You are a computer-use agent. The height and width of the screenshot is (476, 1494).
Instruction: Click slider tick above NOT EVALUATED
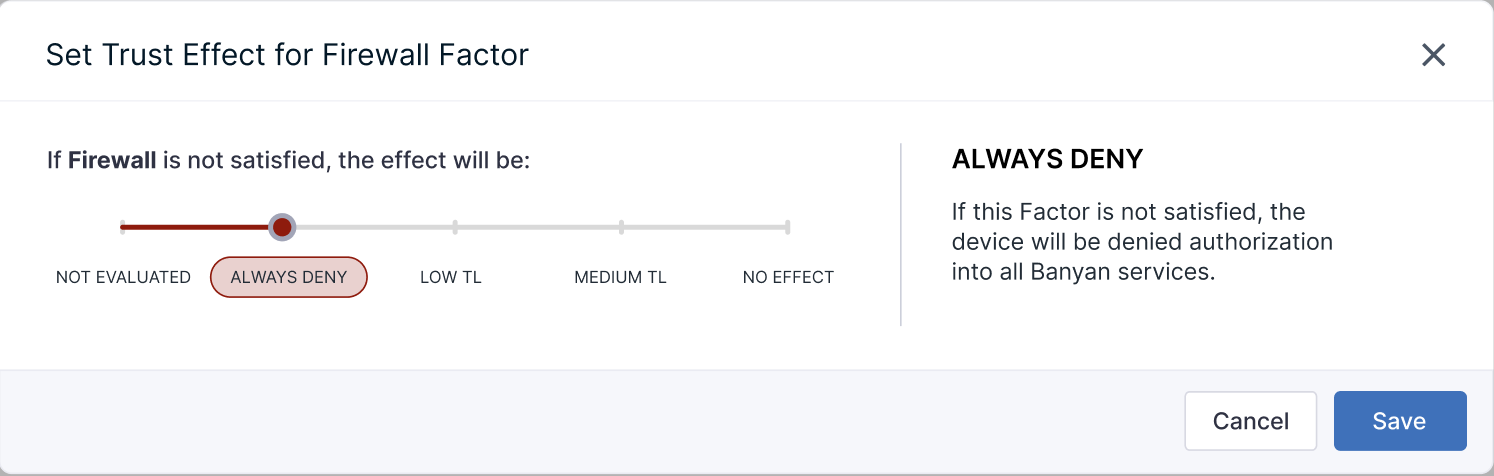pyautogui.click(x=122, y=227)
